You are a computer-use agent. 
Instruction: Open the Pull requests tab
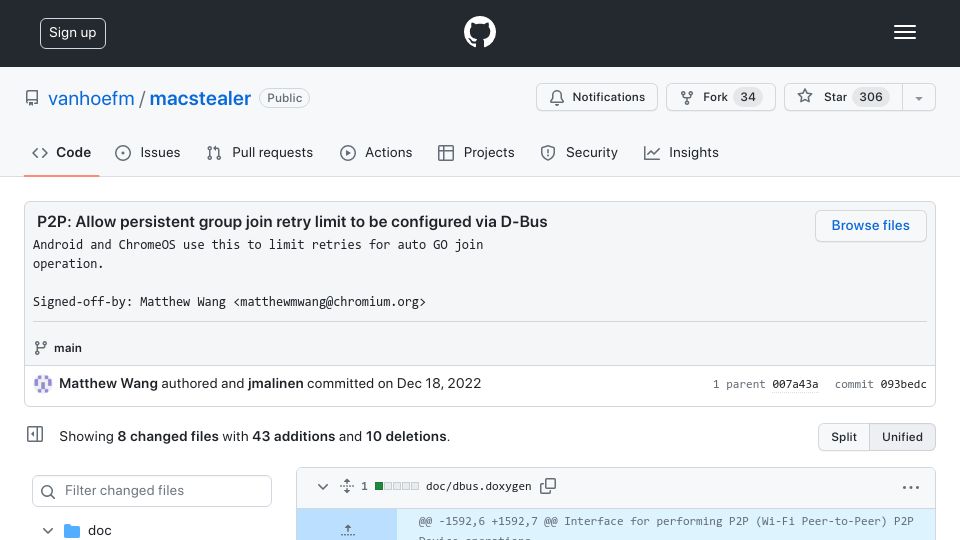(260, 152)
